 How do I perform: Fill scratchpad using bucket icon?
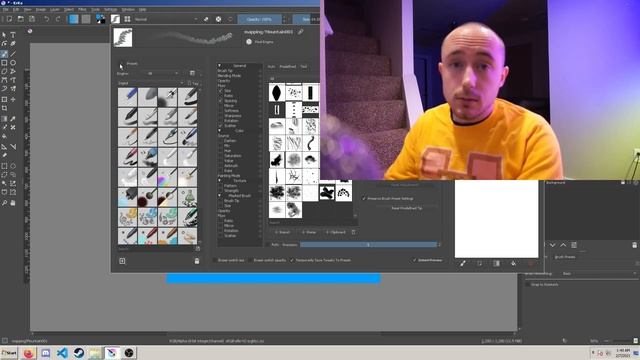[x=513, y=264]
